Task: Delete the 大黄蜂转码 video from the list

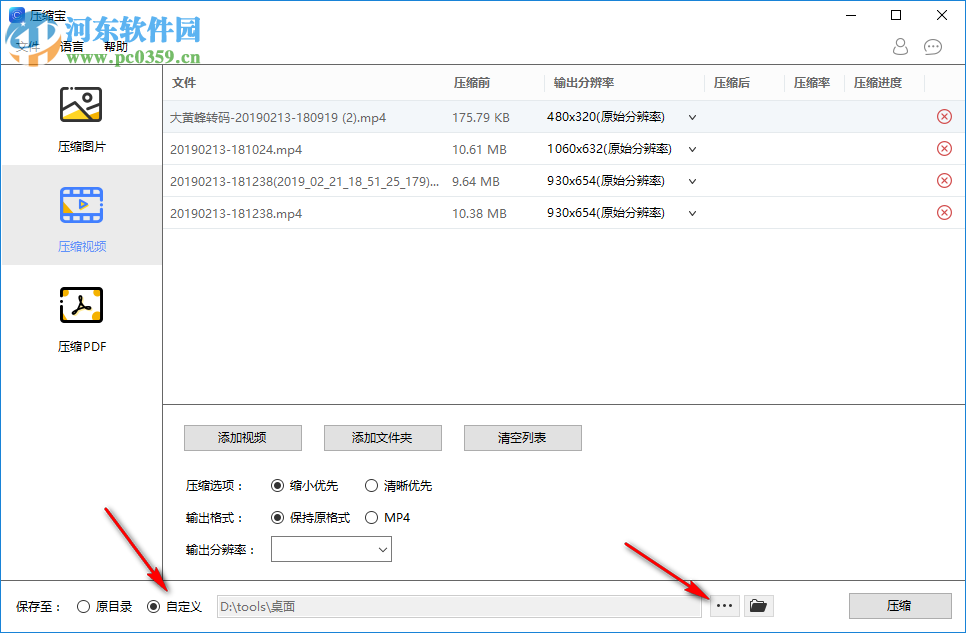Action: coord(943,116)
